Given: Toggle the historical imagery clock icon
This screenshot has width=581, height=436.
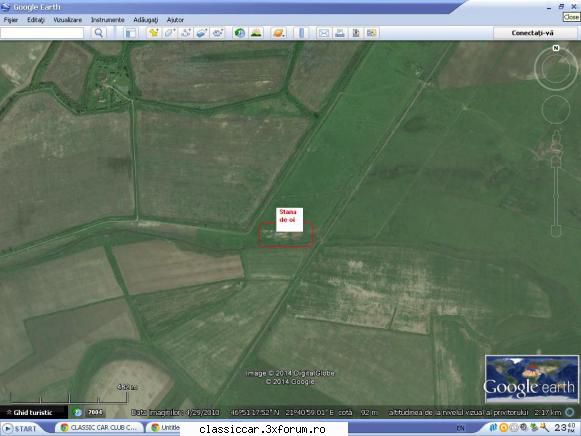Looking at the screenshot, I should [240, 33].
